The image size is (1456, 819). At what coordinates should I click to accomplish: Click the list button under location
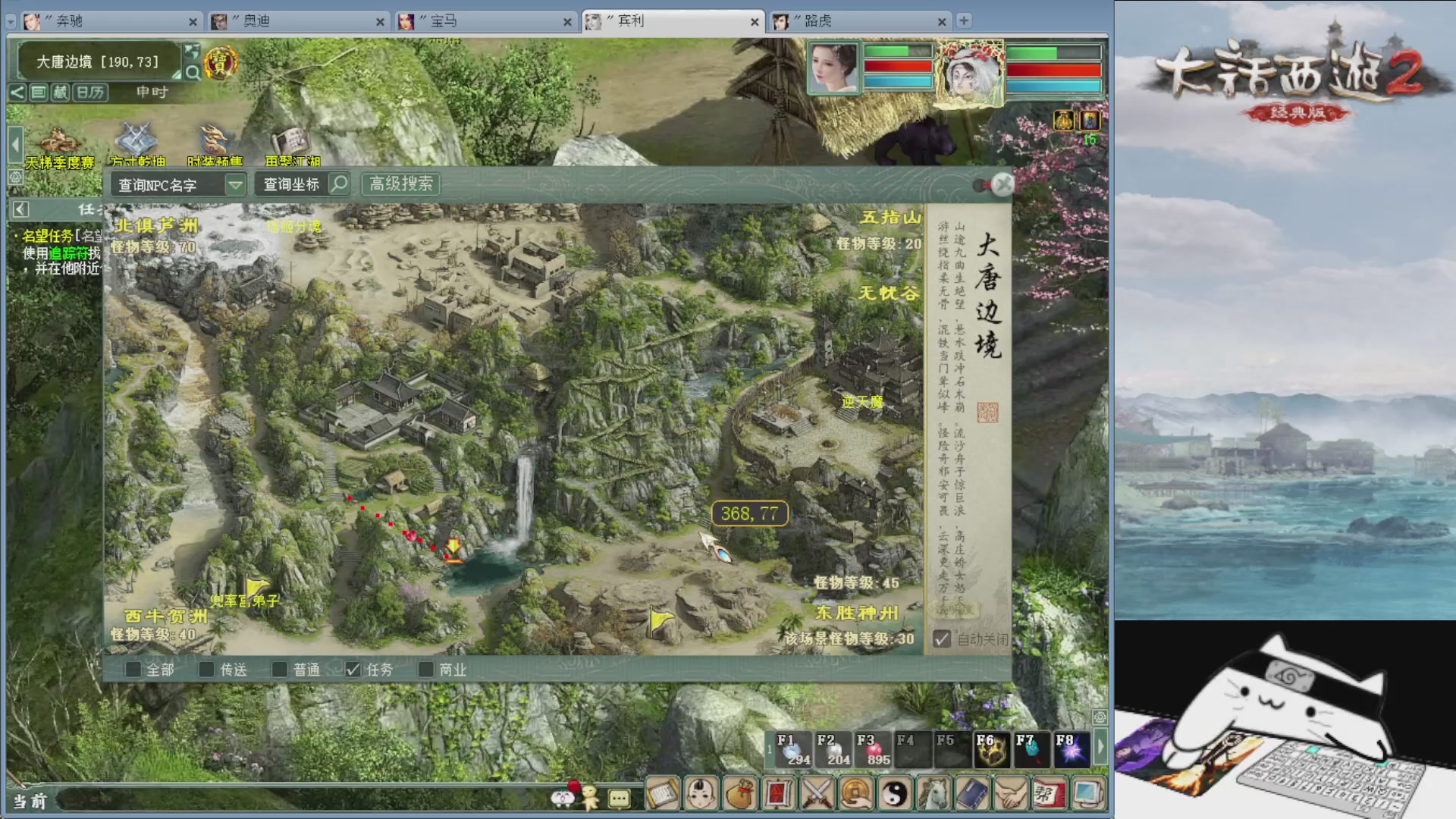coord(39,93)
